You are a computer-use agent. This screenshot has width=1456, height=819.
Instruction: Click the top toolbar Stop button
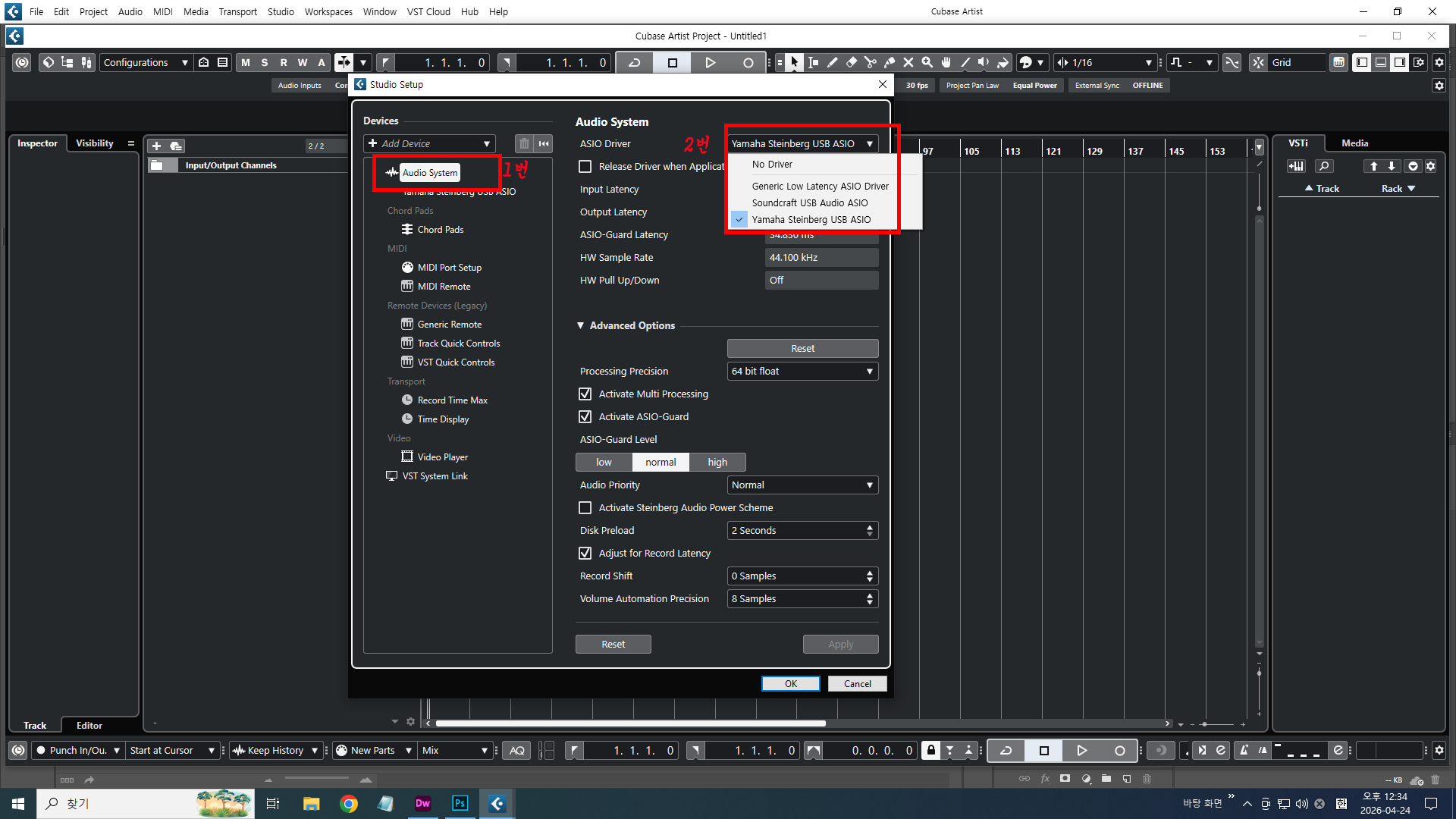coord(673,62)
